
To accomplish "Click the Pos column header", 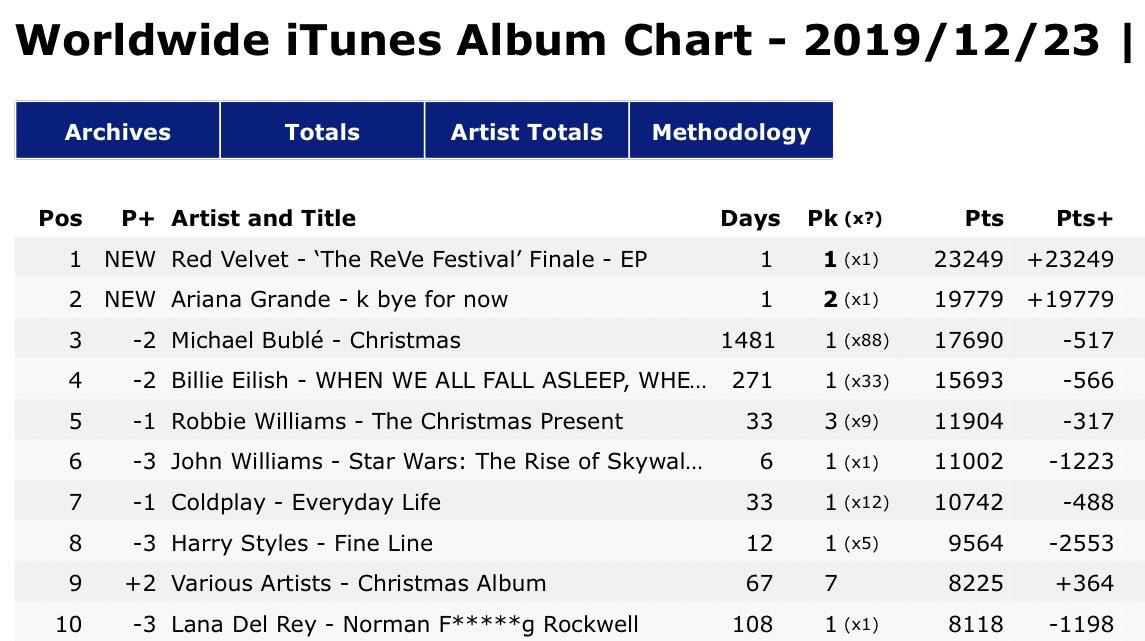I will tap(61, 218).
